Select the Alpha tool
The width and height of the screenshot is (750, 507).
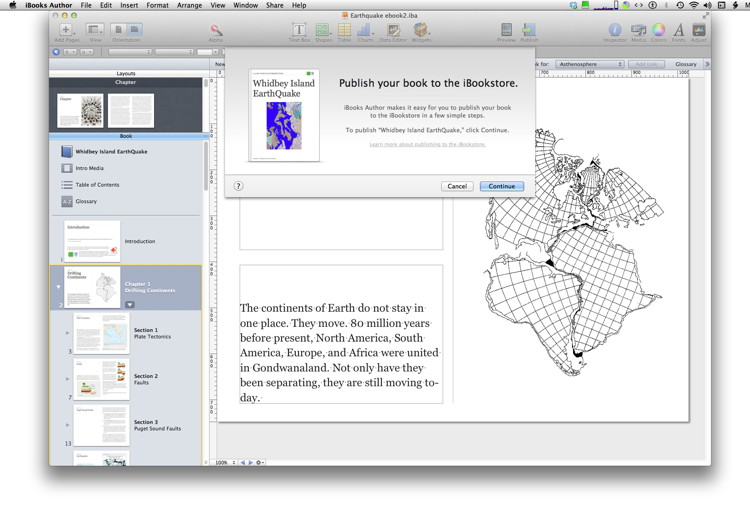click(216, 33)
